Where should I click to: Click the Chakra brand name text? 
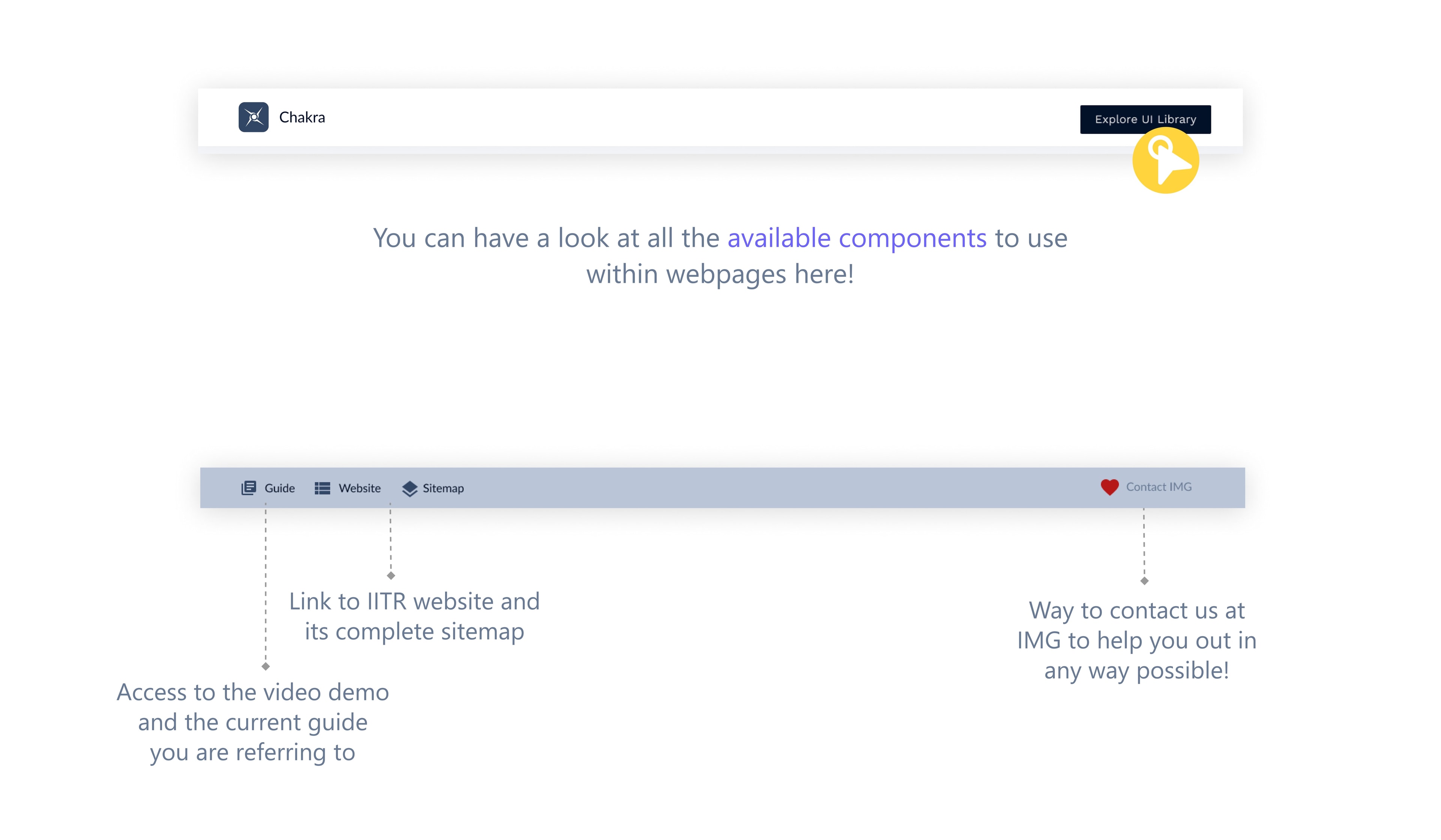pos(302,117)
